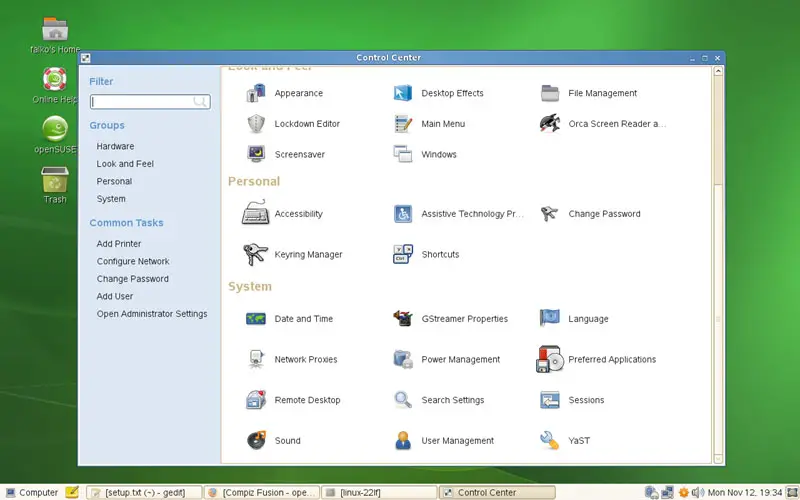Jump to the System group
Screen dimensions: 800x500
[111, 199]
